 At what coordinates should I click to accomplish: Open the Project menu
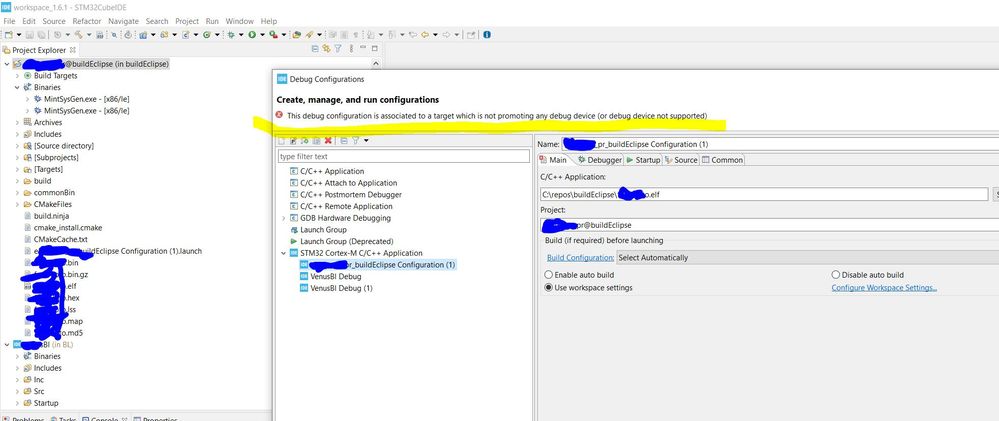187,21
